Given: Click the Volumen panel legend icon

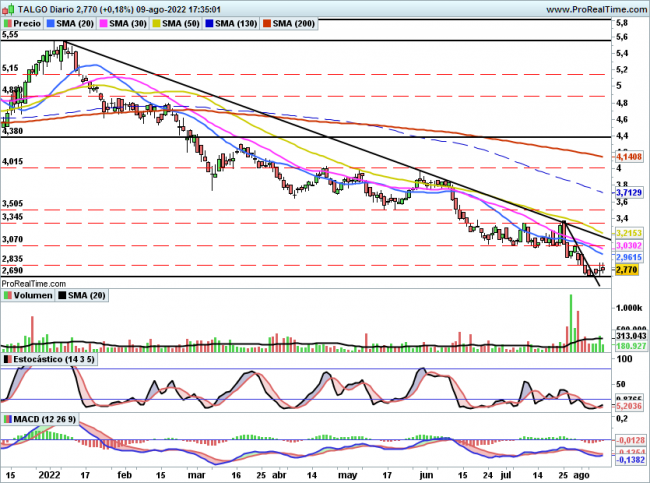Looking at the screenshot, I should point(7,294).
